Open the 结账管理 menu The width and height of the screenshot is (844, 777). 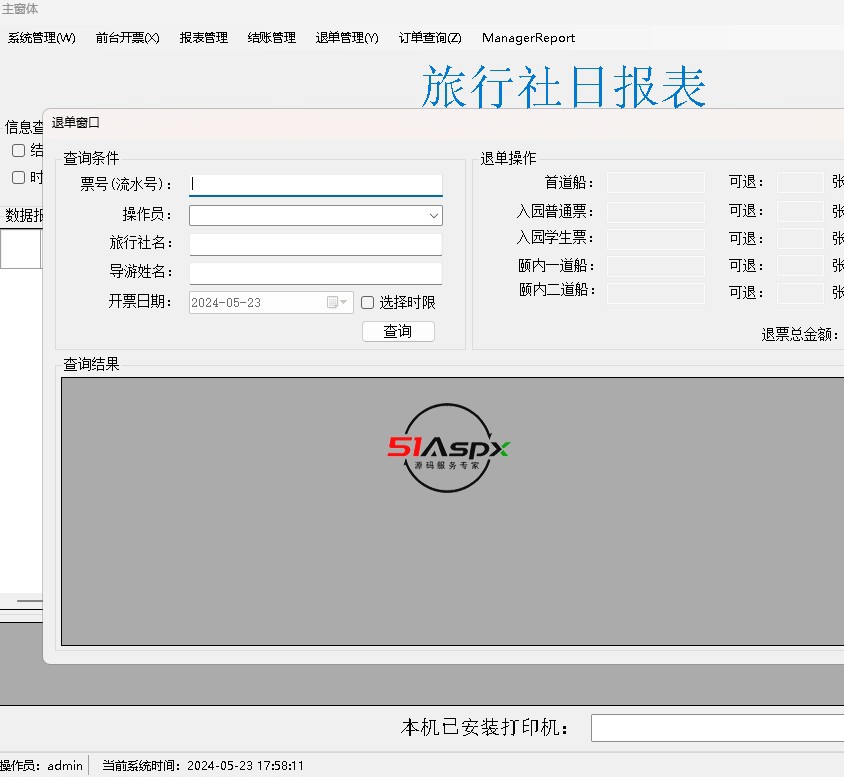[272, 38]
